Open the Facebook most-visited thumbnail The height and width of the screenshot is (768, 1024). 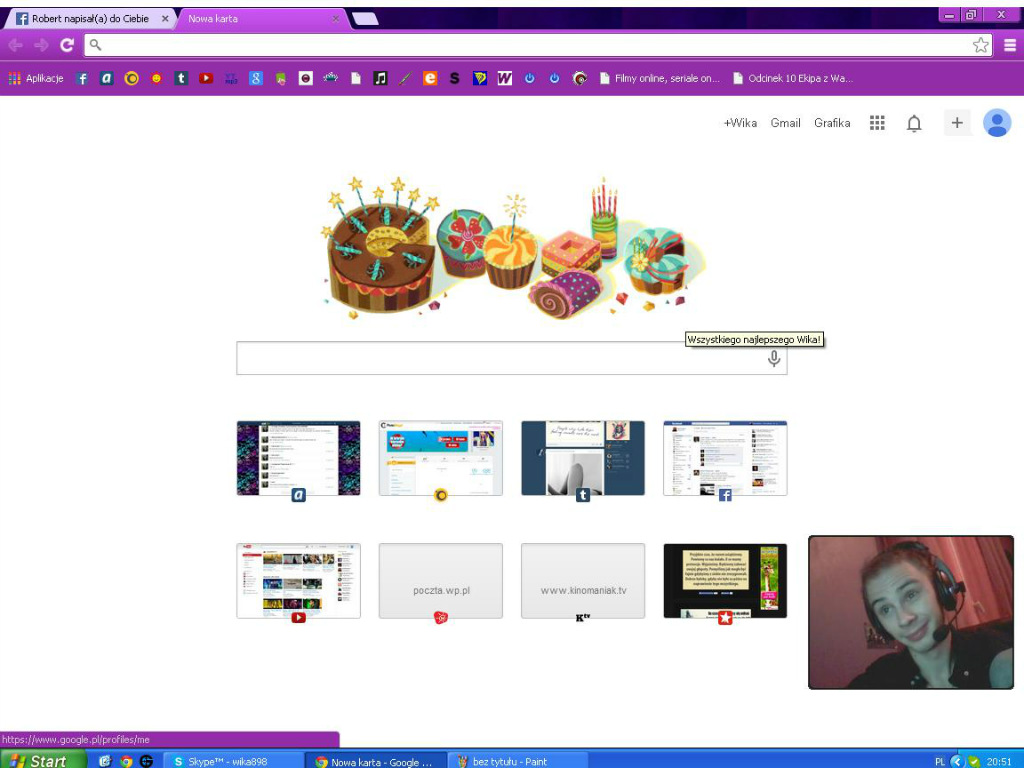[x=726, y=458]
